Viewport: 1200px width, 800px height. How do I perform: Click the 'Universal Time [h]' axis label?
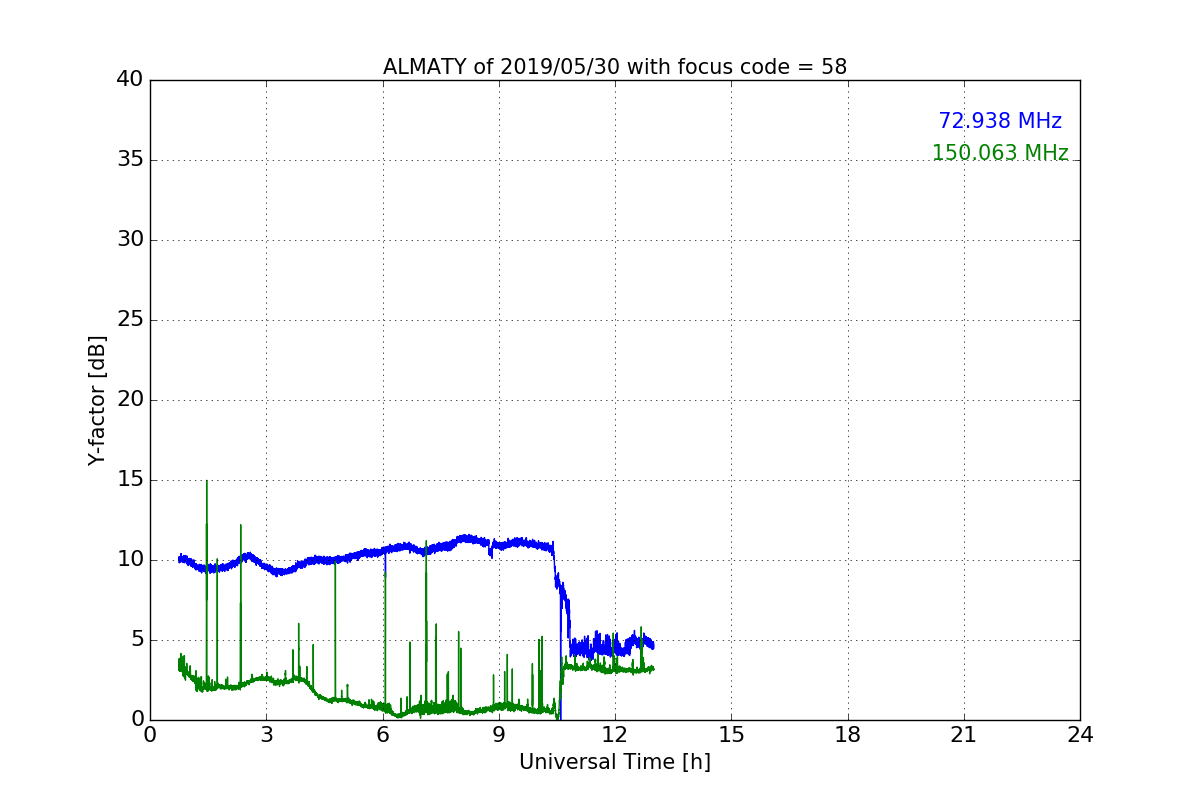point(615,762)
